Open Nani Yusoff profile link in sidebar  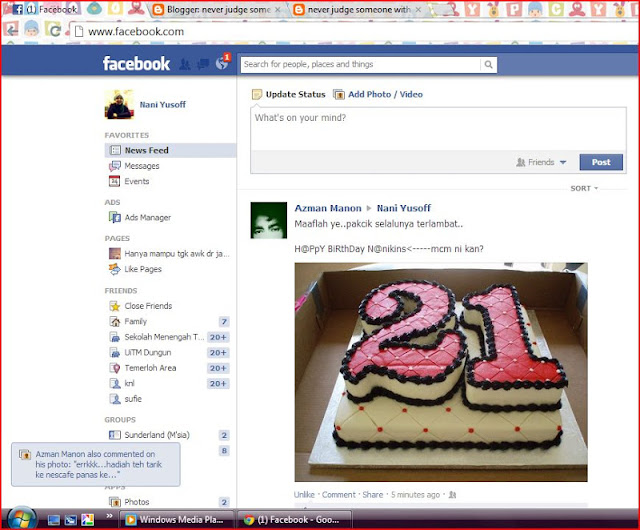coord(162,105)
